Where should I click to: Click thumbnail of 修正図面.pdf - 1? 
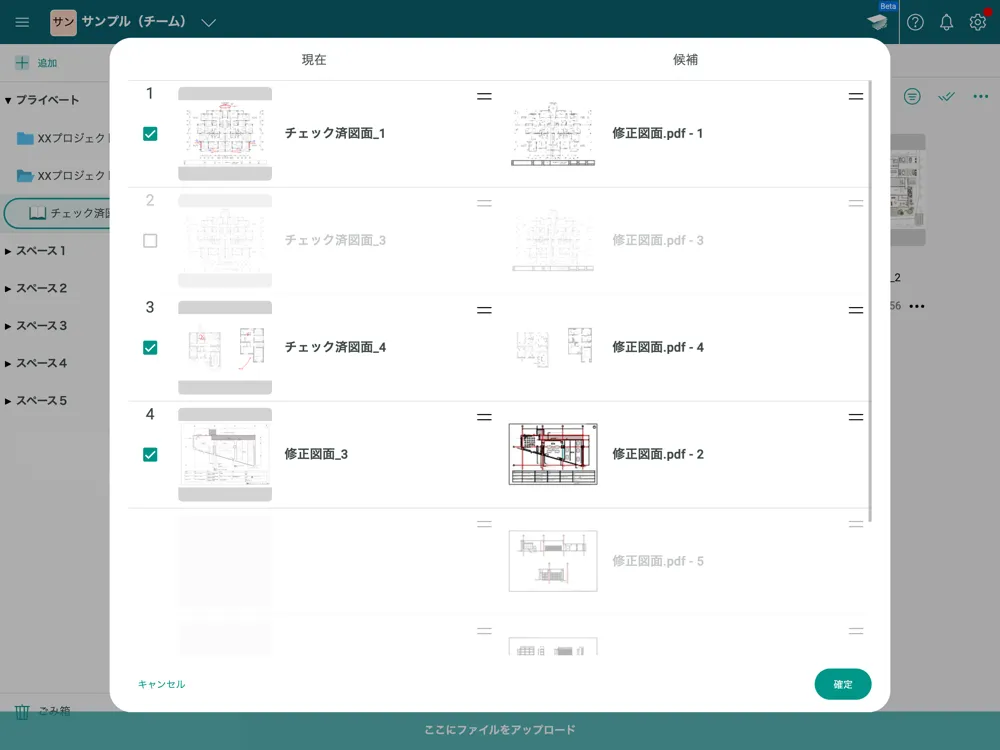pyautogui.click(x=553, y=134)
